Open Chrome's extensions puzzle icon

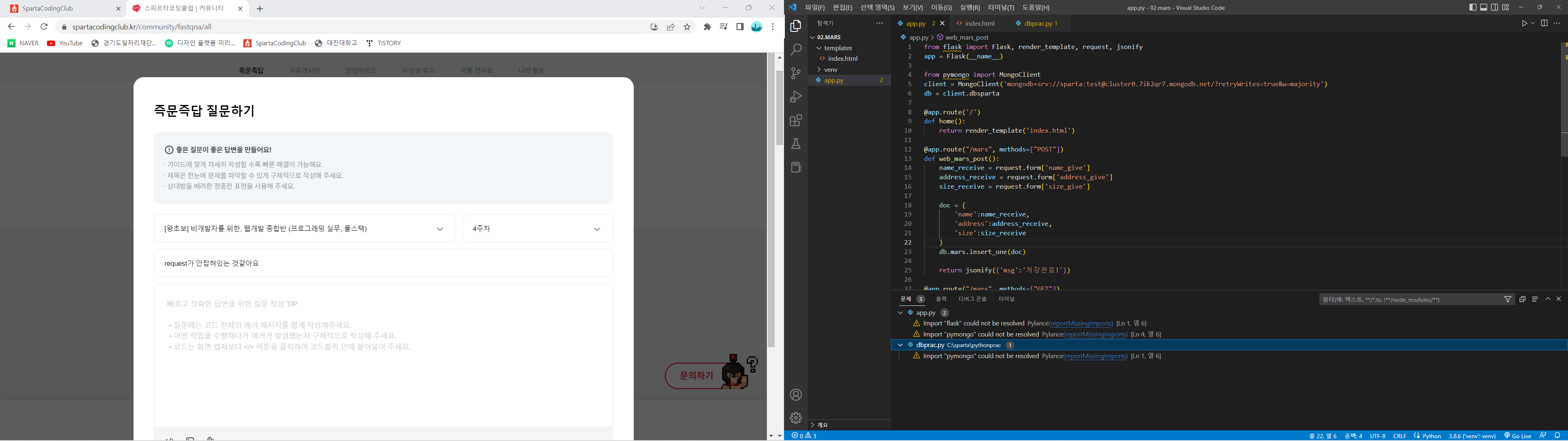pyautogui.click(x=707, y=27)
